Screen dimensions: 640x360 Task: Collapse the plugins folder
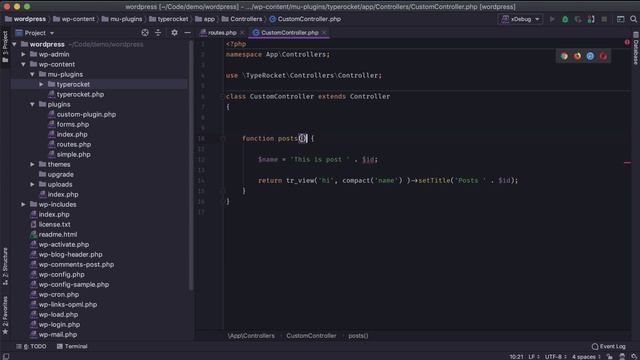(x=33, y=104)
